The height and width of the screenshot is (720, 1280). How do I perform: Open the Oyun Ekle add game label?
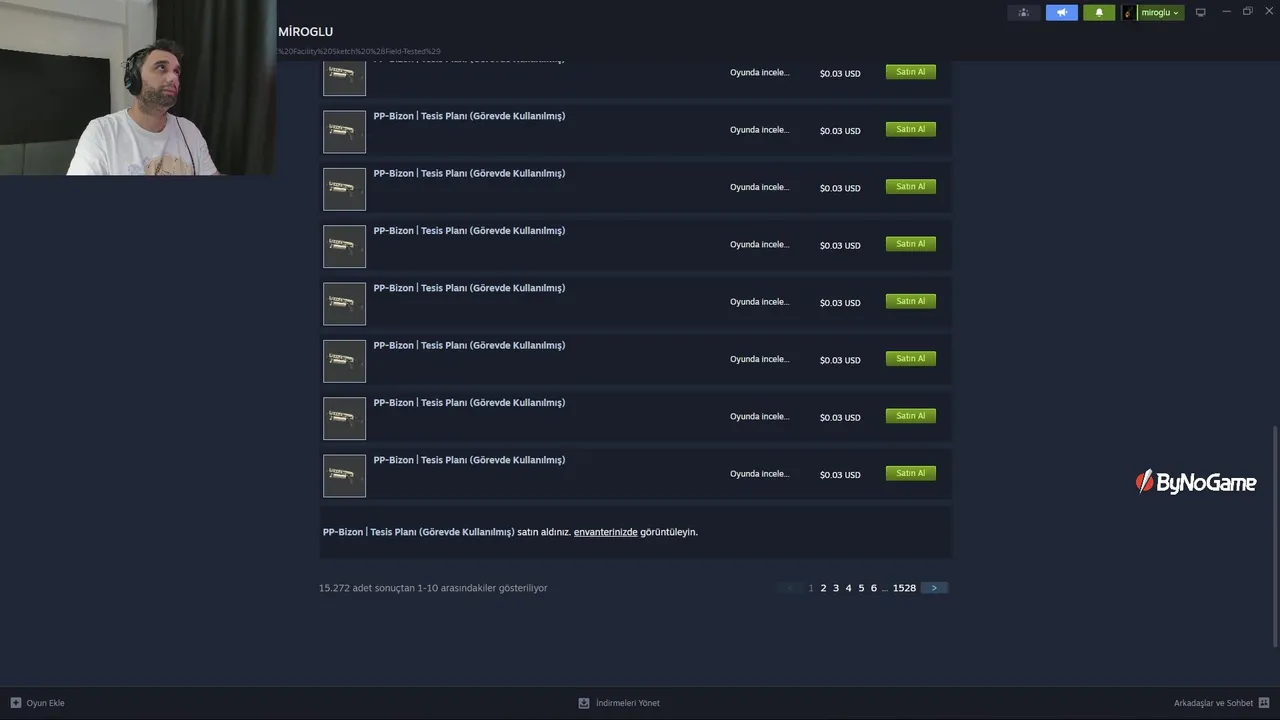tap(45, 703)
